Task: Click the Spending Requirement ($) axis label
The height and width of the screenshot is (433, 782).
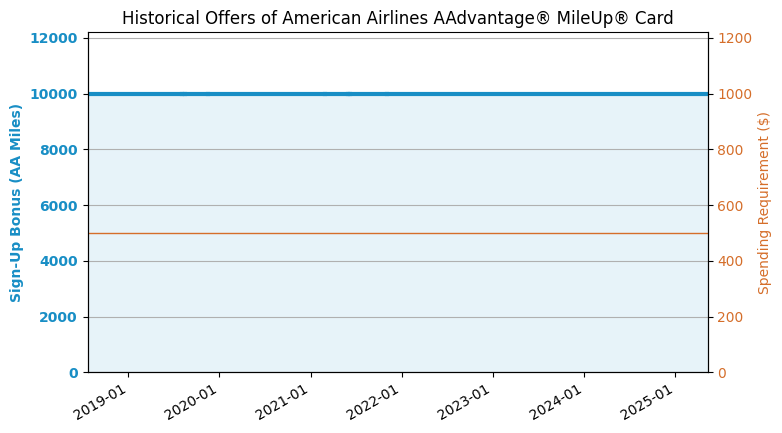Action: 764,203
